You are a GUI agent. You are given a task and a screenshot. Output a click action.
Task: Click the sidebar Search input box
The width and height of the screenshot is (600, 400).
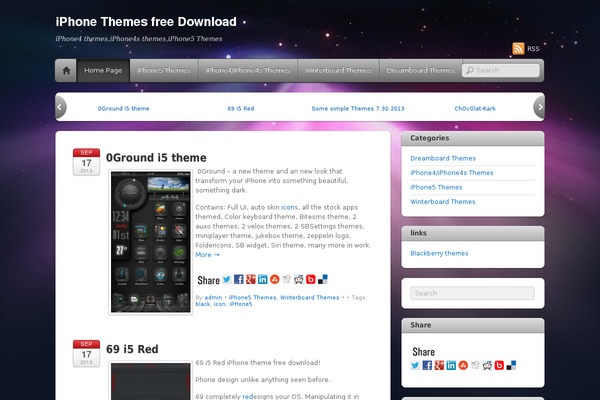[x=472, y=293]
